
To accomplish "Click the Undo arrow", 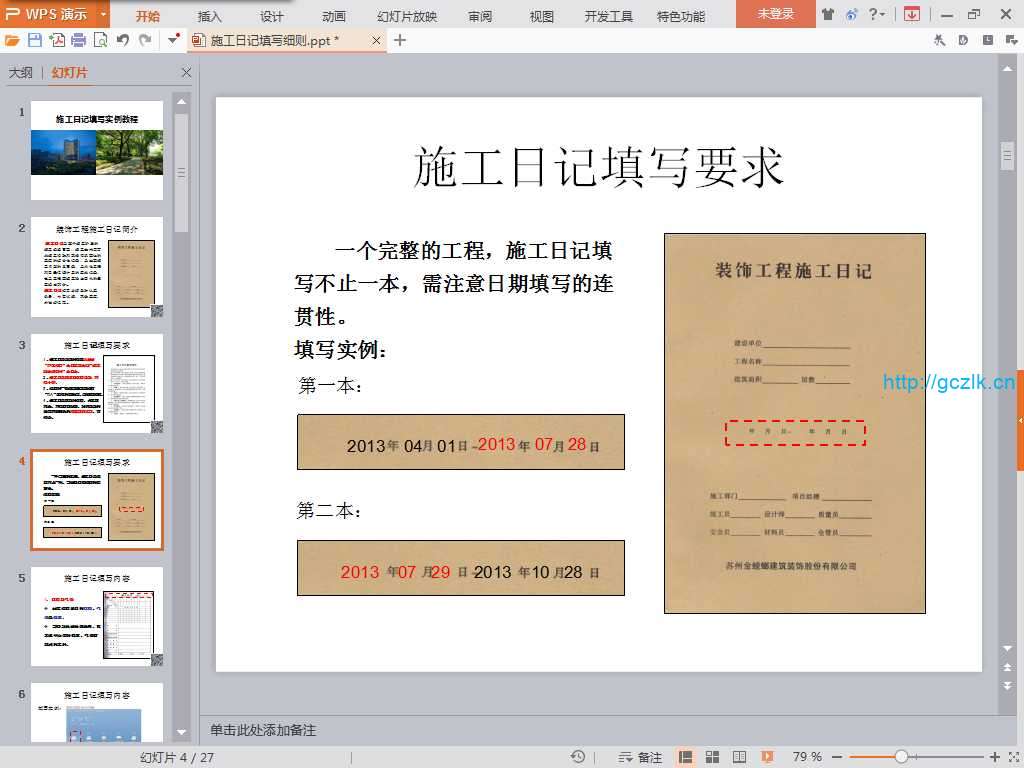I will coord(123,40).
